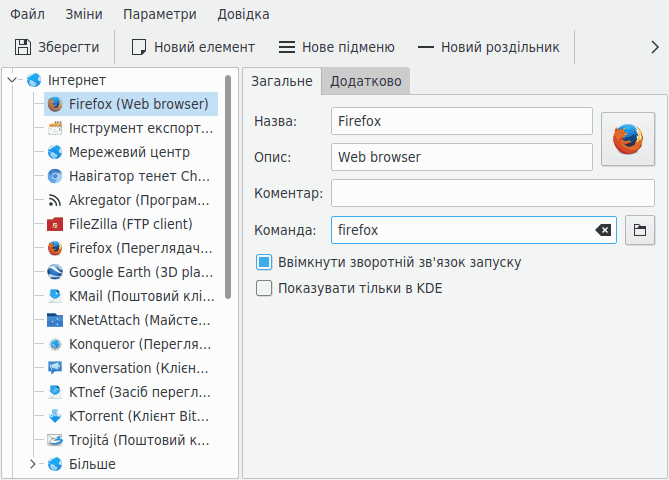Viewport: 669px width, 480px height.
Task: Switch to the Додатково tab
Action: point(366,81)
